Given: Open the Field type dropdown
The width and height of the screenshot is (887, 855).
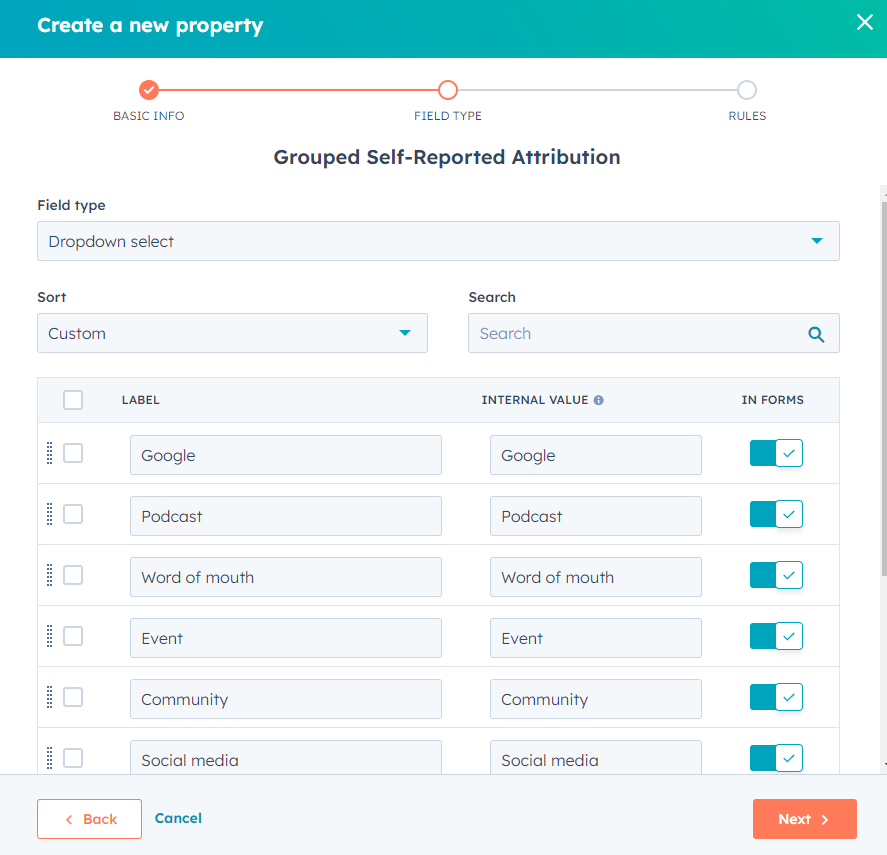Looking at the screenshot, I should 438,241.
